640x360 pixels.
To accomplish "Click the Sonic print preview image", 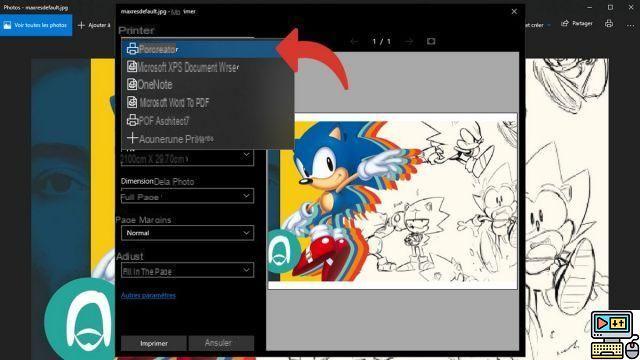I will click(x=392, y=201).
